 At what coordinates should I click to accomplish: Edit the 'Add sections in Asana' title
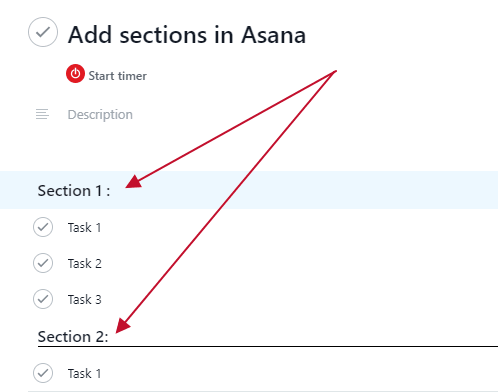point(187,35)
